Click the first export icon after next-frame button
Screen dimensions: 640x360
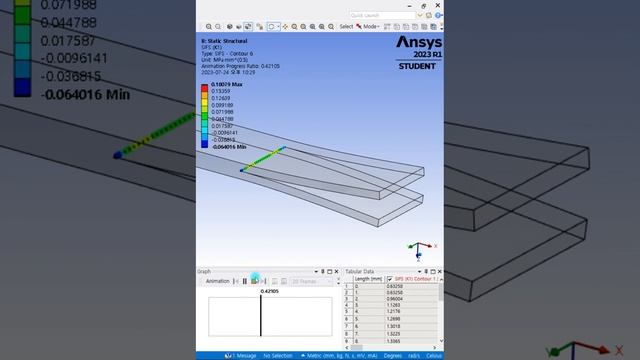[275, 281]
